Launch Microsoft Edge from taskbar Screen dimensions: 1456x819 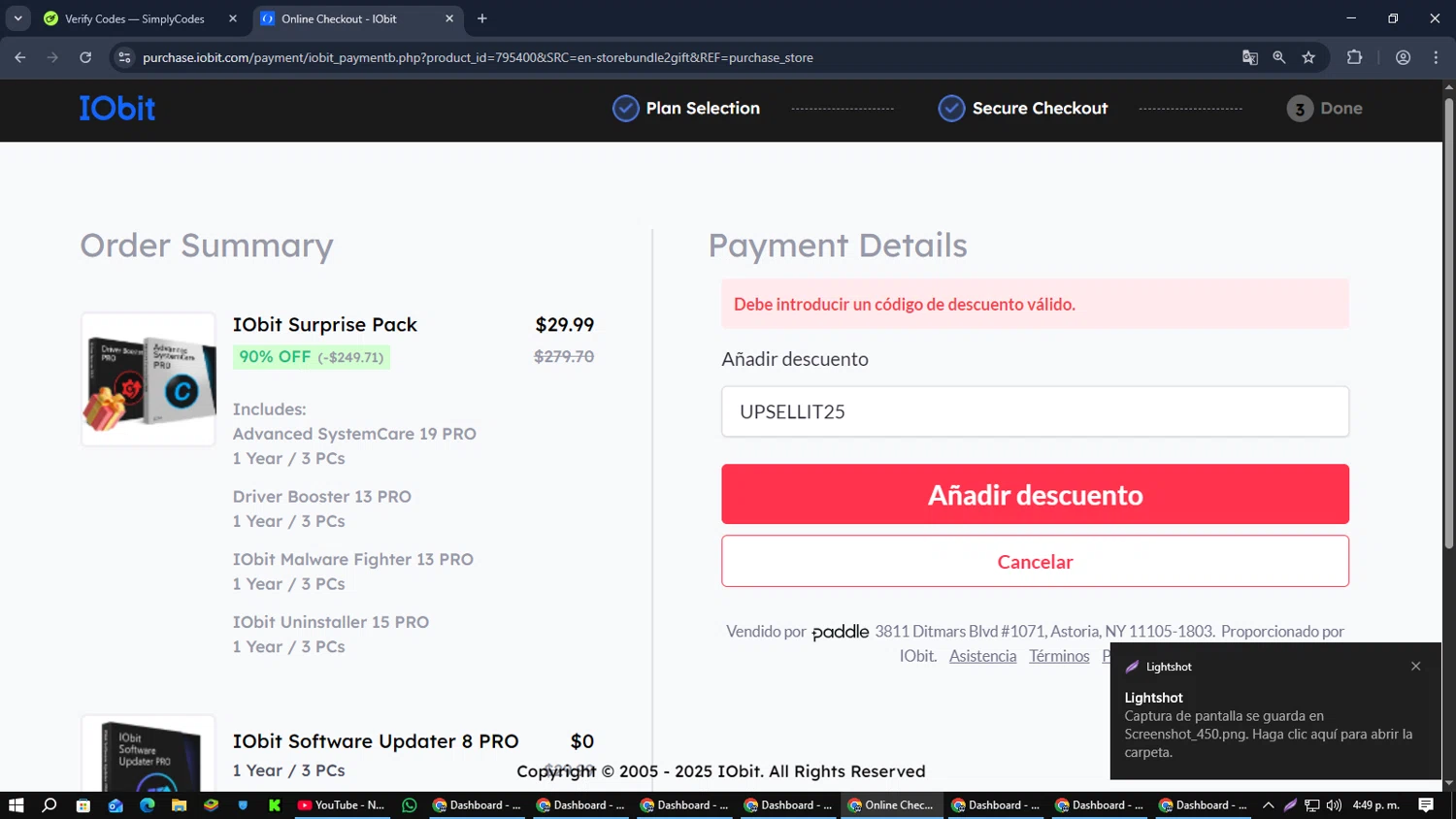point(148,805)
